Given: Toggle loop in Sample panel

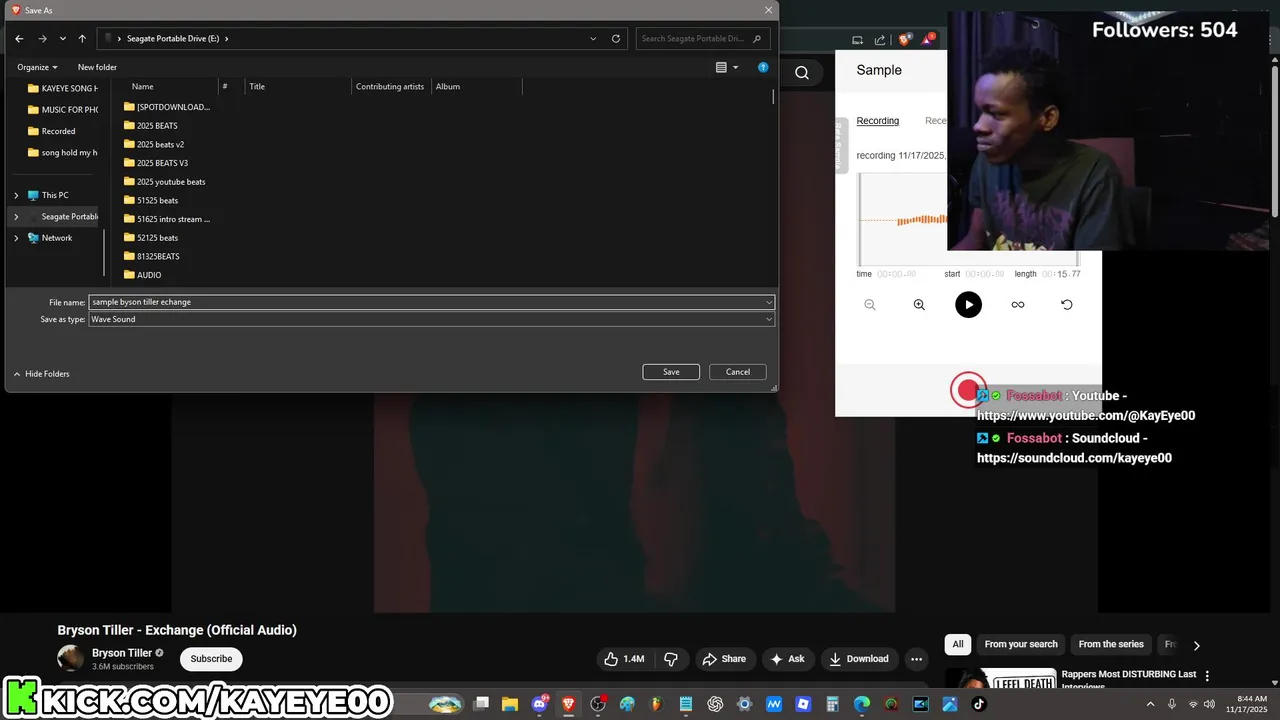Looking at the screenshot, I should point(1018,305).
